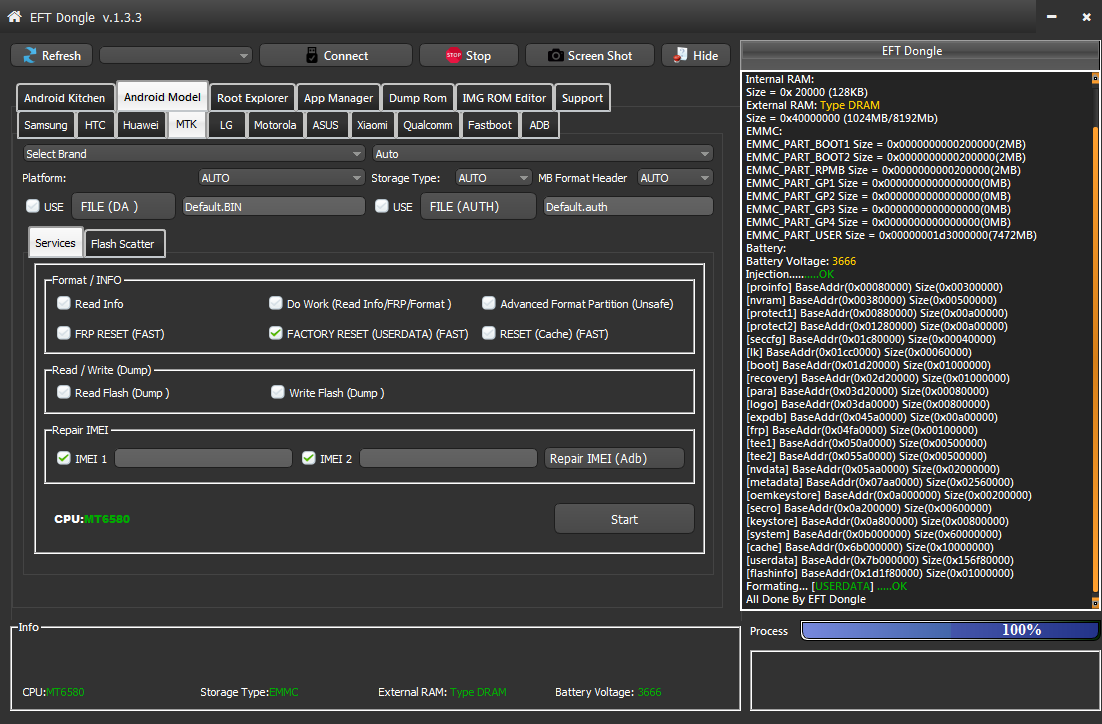This screenshot has height=724, width=1102.
Task: Select the Android Model tab
Action: [x=162, y=97]
